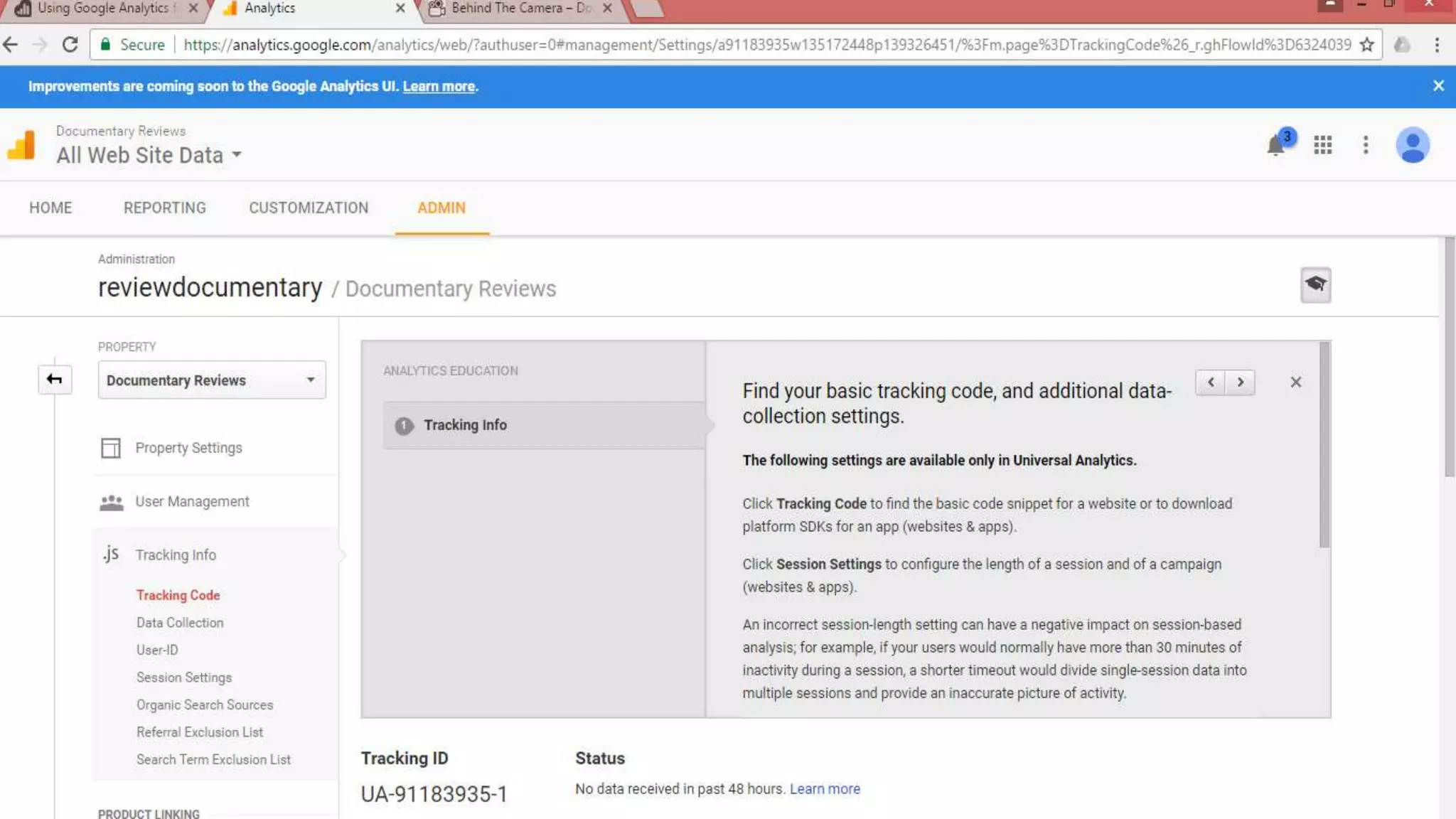Open the CUSTOMIZATION tab
The image size is (1456, 819).
click(x=309, y=208)
